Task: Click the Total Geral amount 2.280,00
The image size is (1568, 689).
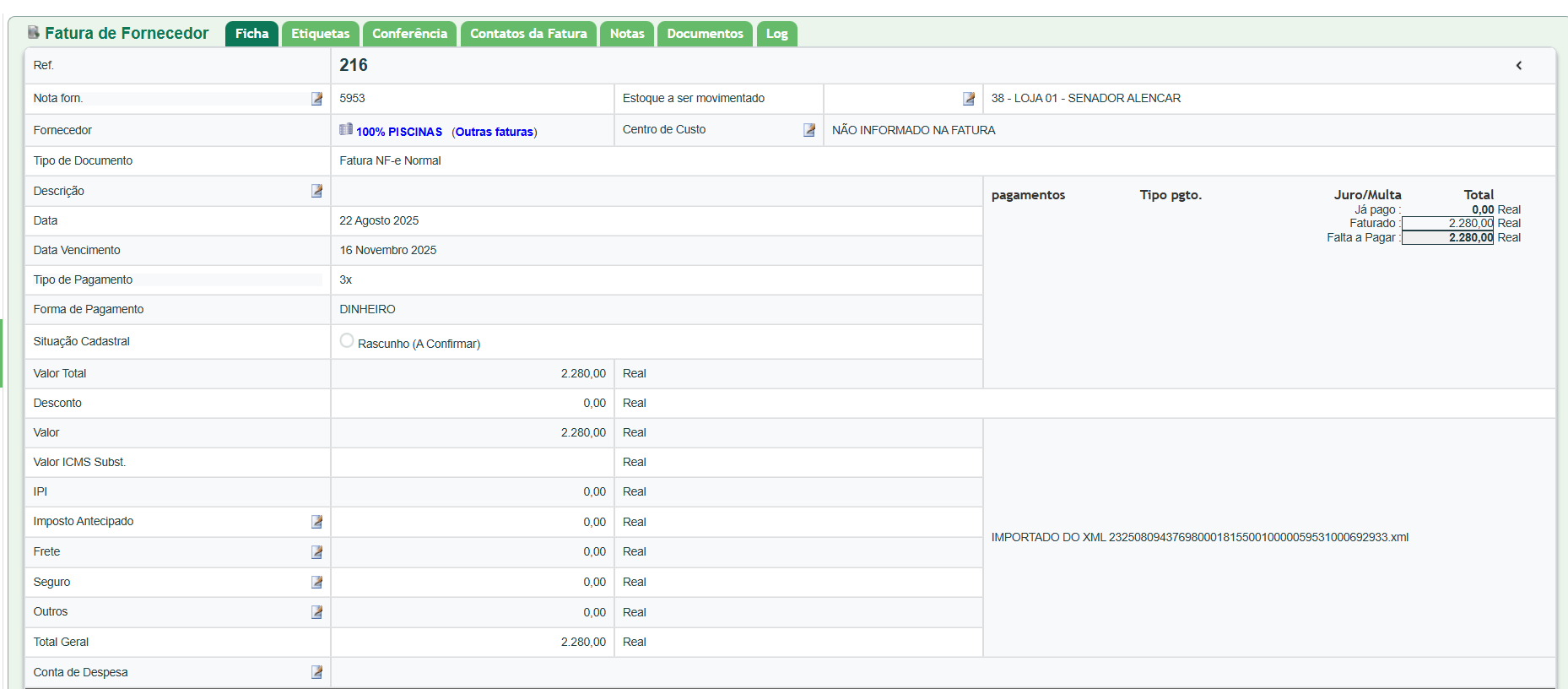Action: [x=583, y=642]
